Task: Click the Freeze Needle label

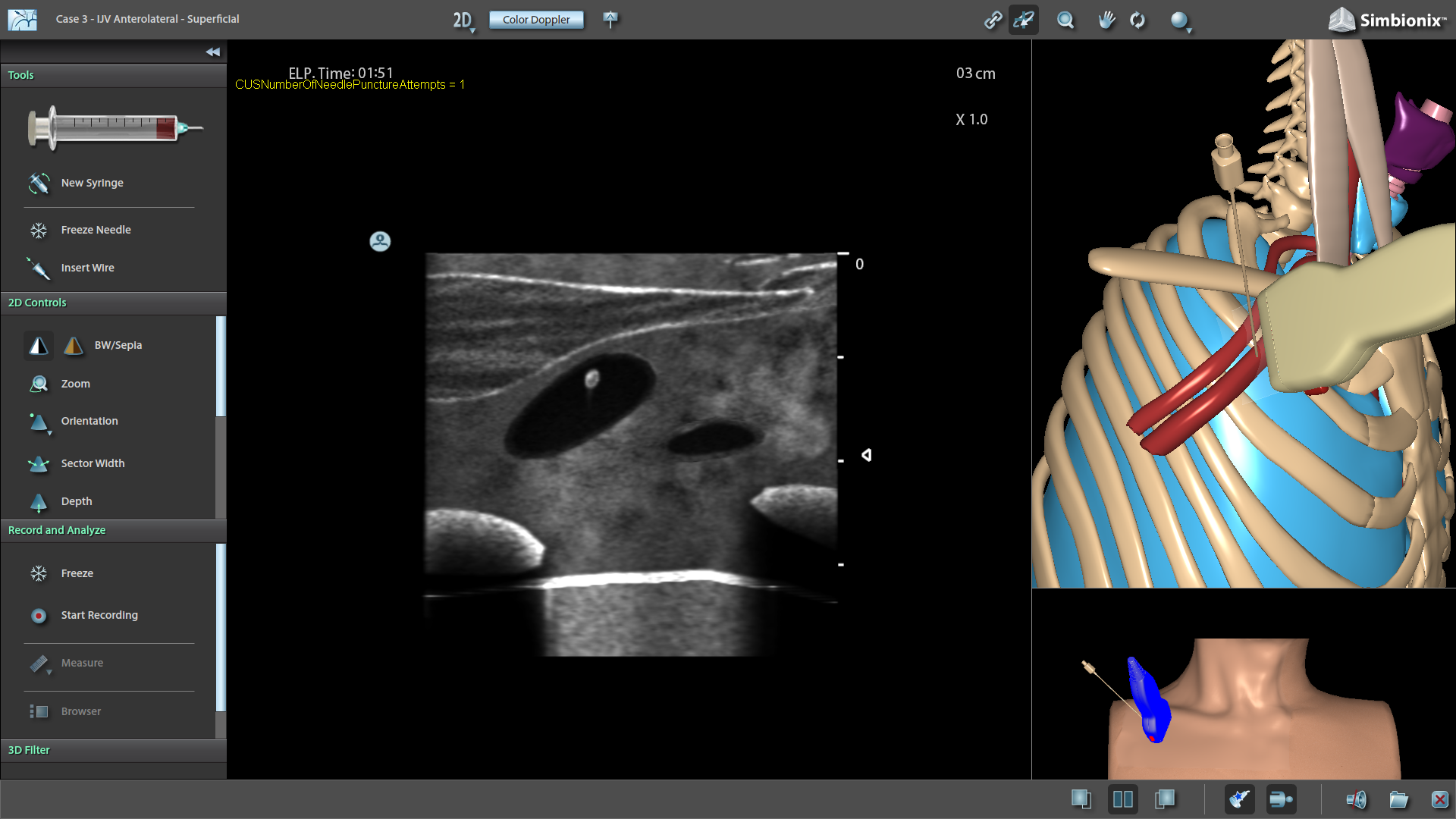Action: [96, 230]
